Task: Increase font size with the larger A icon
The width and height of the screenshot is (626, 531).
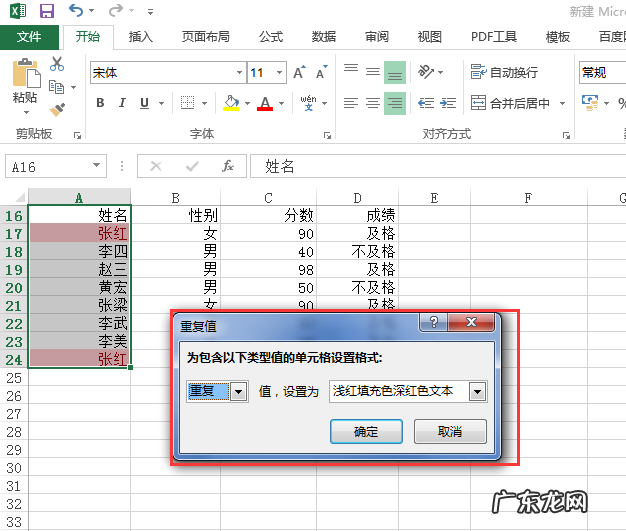Action: (299, 72)
